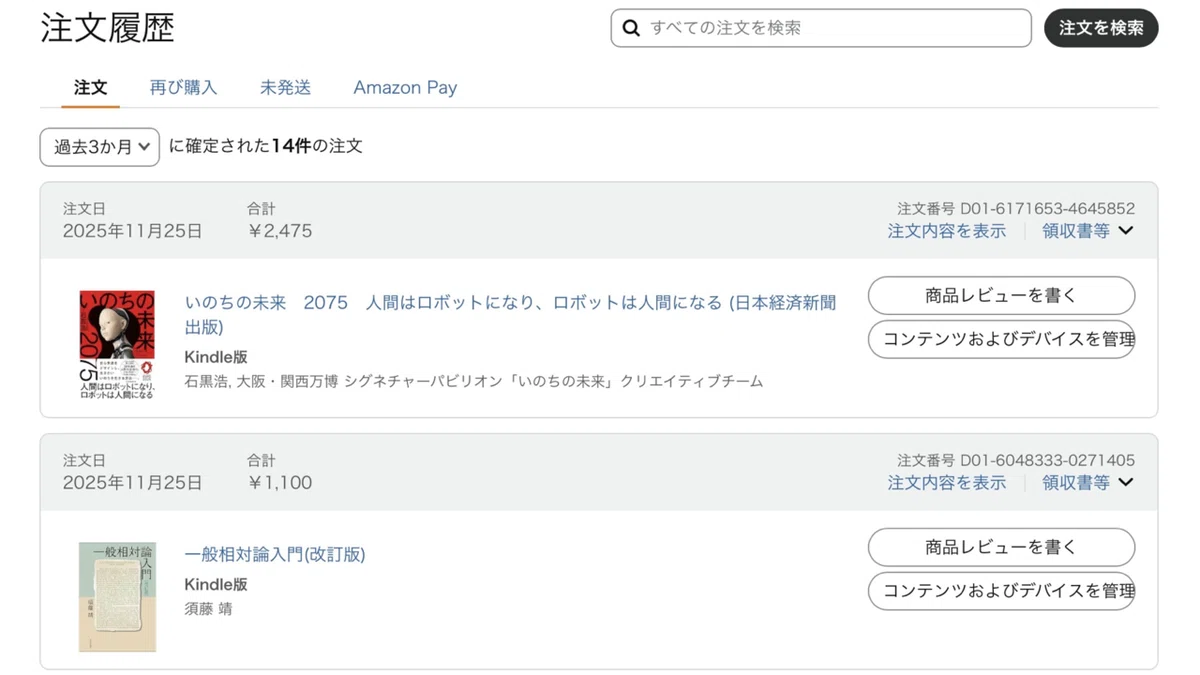1200x675 pixels.
Task: Open the いのちの未来 2075 book cover thumbnail
Action: (117, 346)
